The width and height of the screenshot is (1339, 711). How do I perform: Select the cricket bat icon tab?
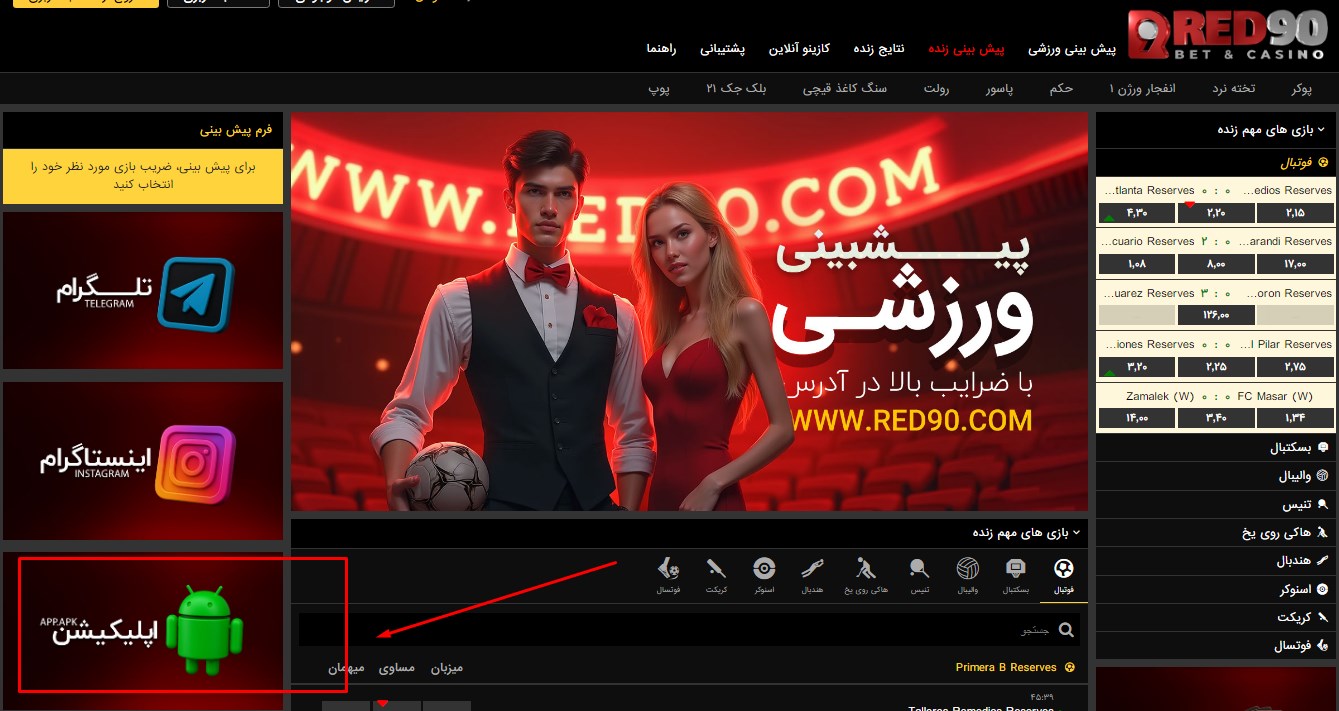[716, 569]
